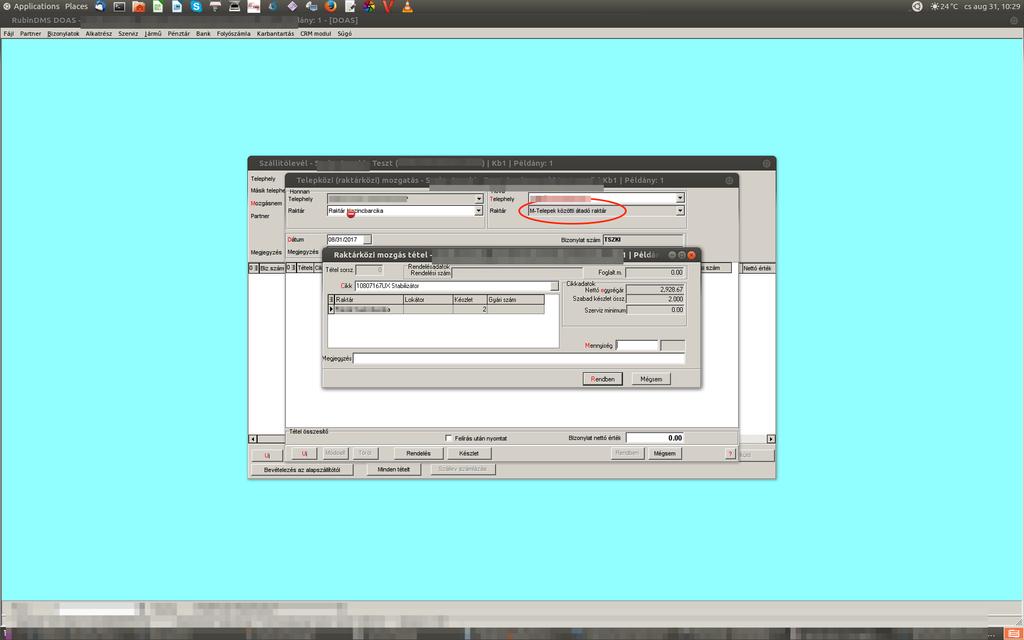Open the Places menu
The image size is (1024, 640).
pyautogui.click(x=76, y=7)
